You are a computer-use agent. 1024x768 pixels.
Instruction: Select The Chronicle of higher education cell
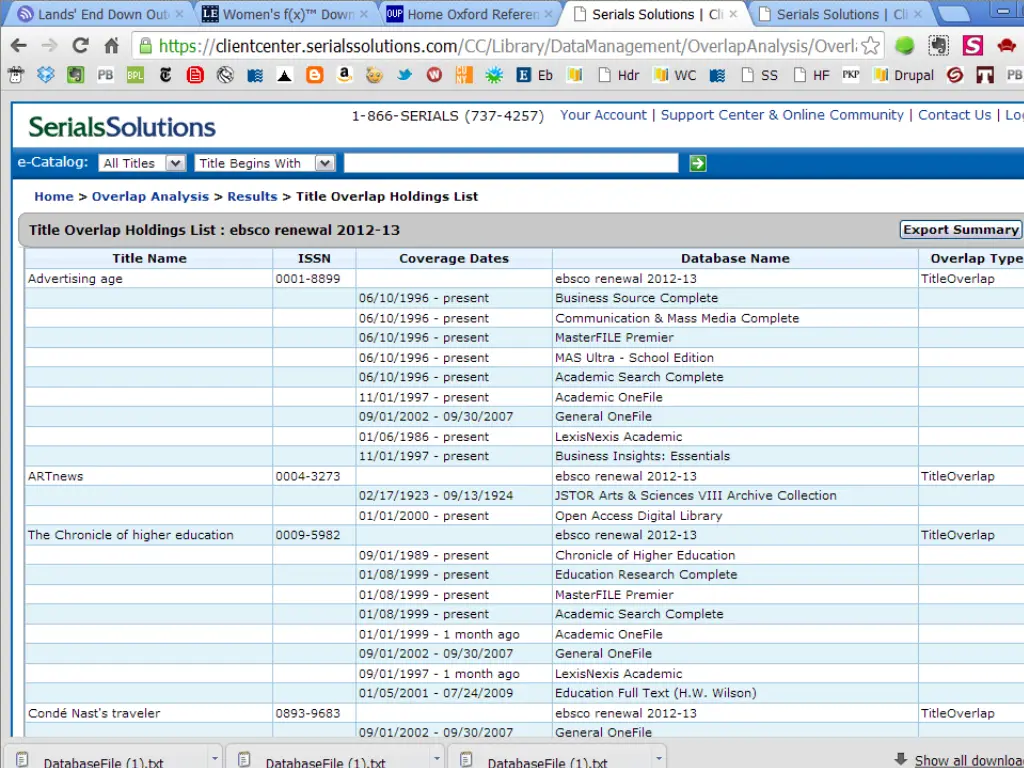pos(149,535)
